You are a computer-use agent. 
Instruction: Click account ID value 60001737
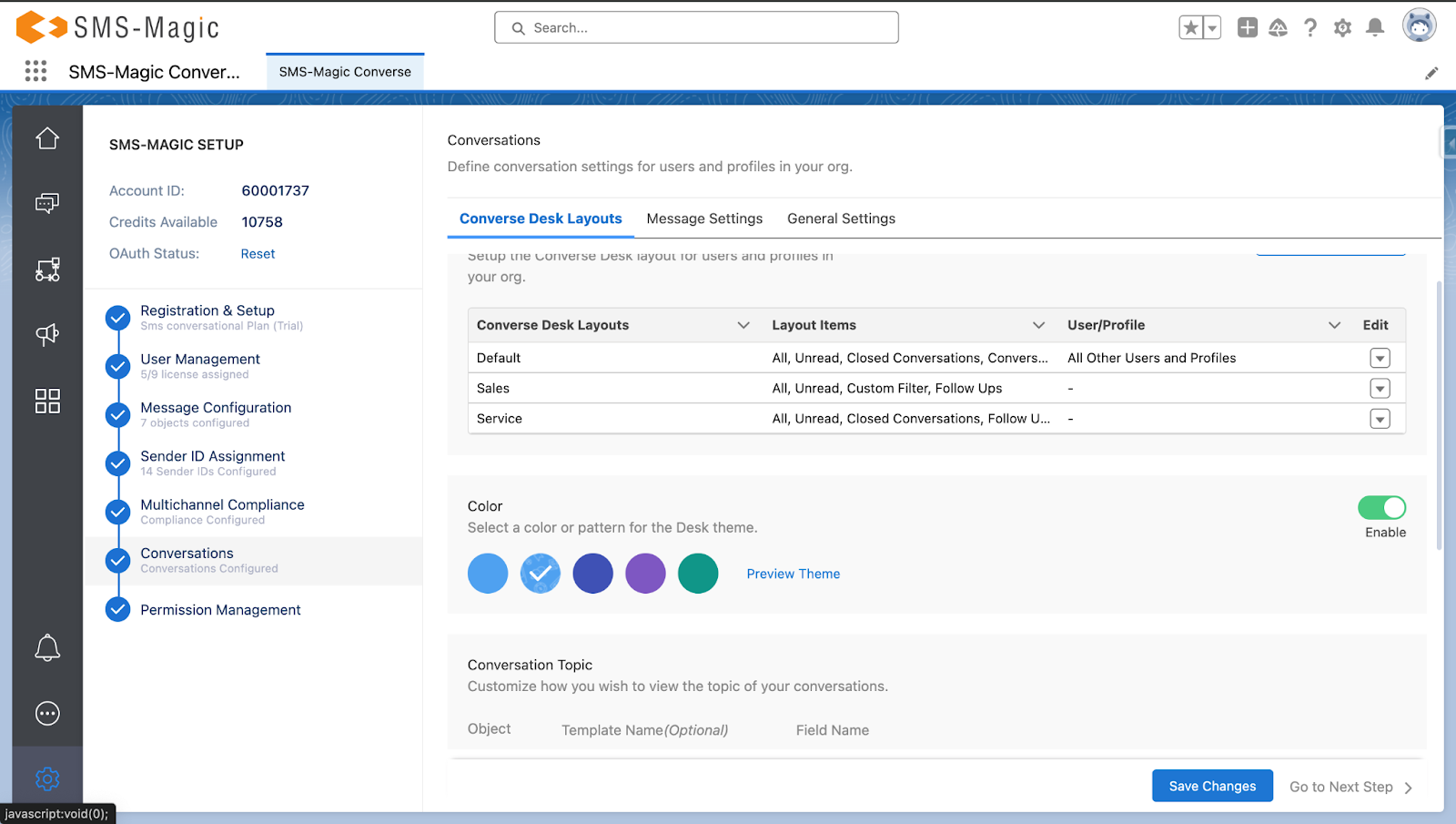point(275,190)
